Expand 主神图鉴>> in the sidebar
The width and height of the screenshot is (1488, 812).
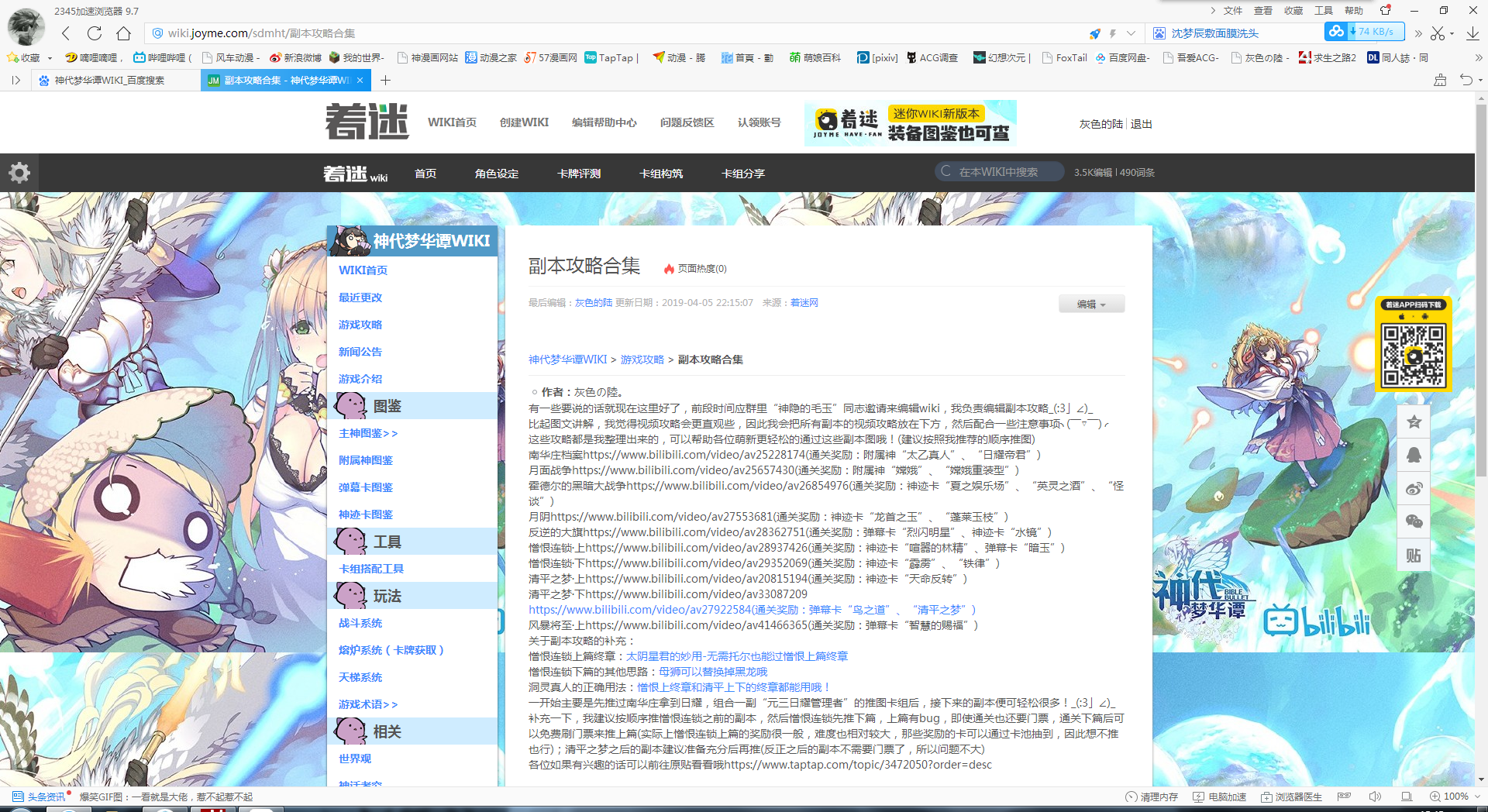tap(368, 433)
